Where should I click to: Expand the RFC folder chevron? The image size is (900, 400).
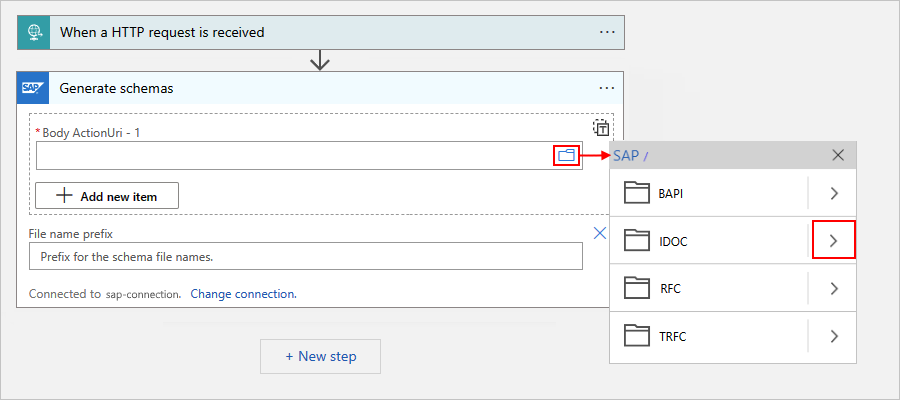tap(834, 289)
